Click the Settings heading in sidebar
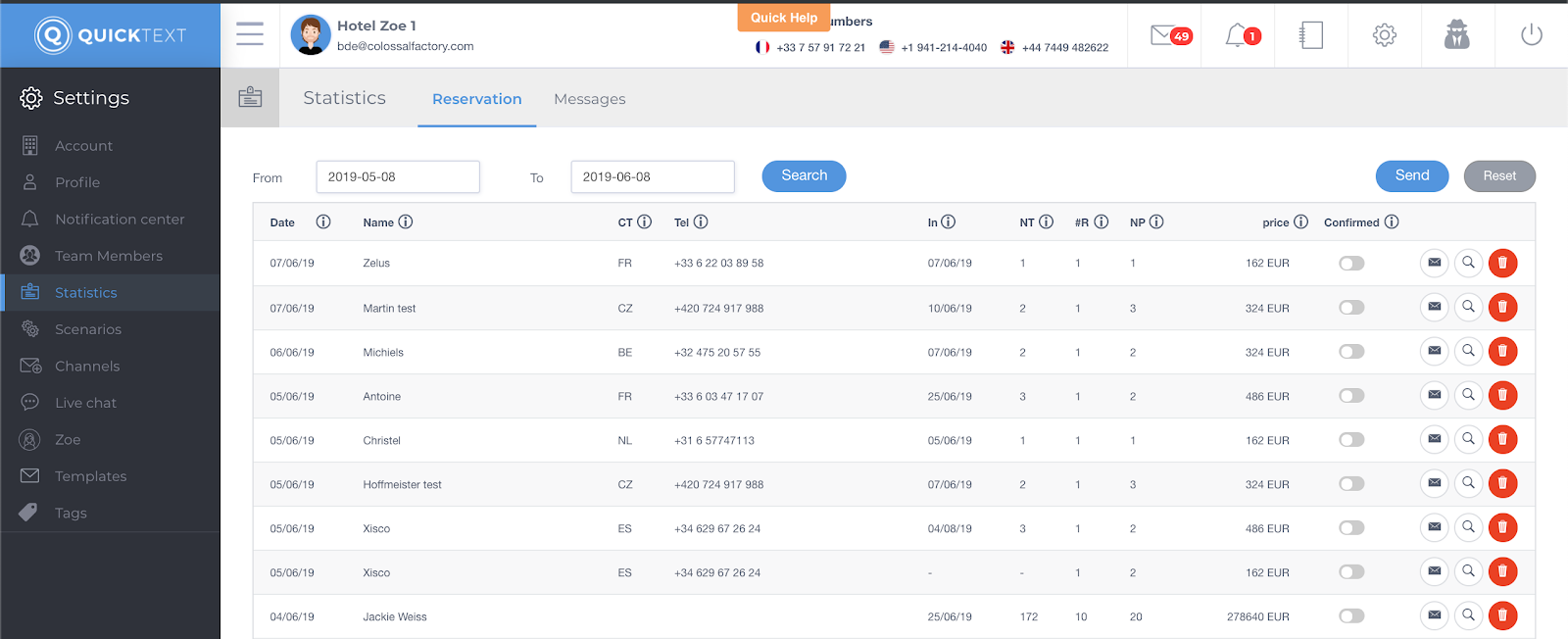The width and height of the screenshot is (1568, 639). tap(91, 98)
